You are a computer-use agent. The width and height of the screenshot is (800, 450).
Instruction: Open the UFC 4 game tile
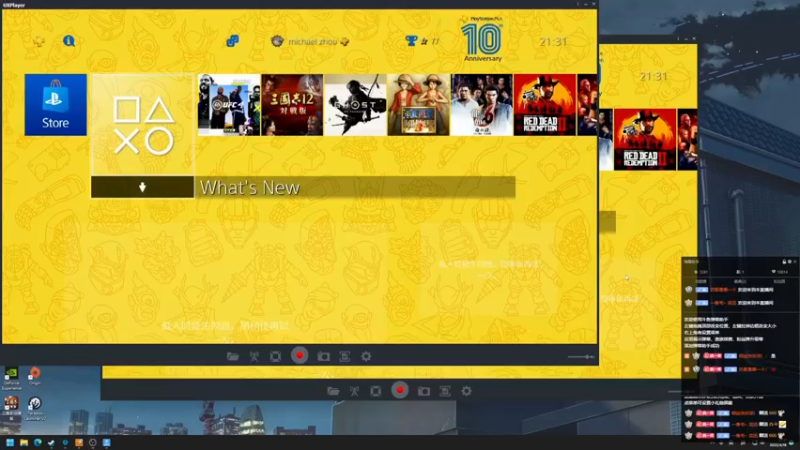click(x=229, y=105)
